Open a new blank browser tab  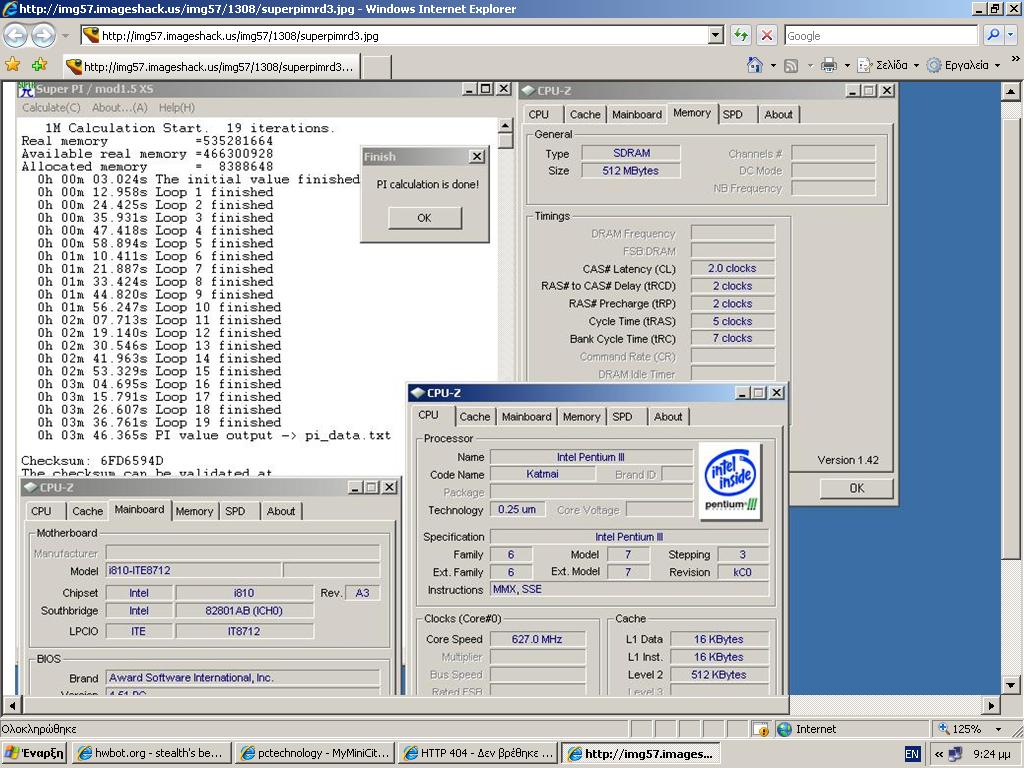point(377,67)
